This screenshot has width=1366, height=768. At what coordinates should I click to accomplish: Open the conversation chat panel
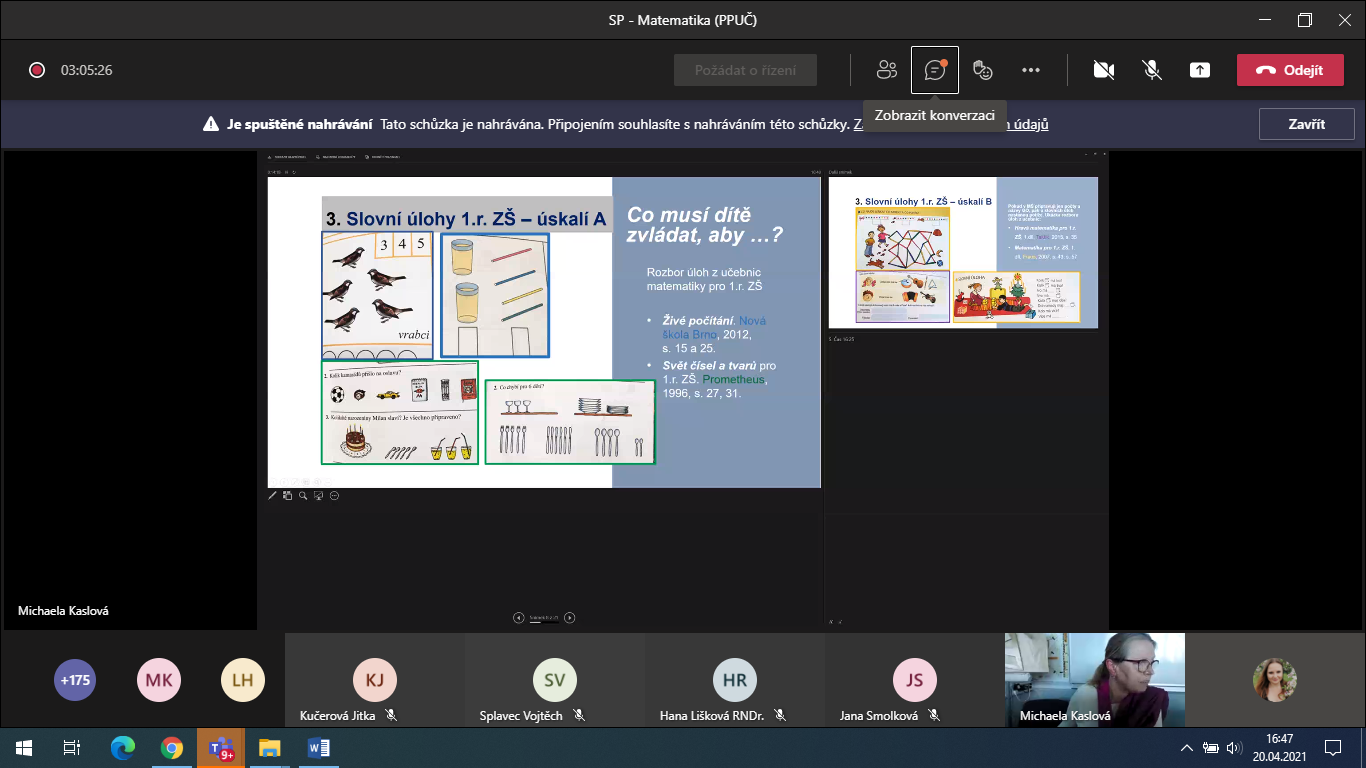(x=935, y=70)
